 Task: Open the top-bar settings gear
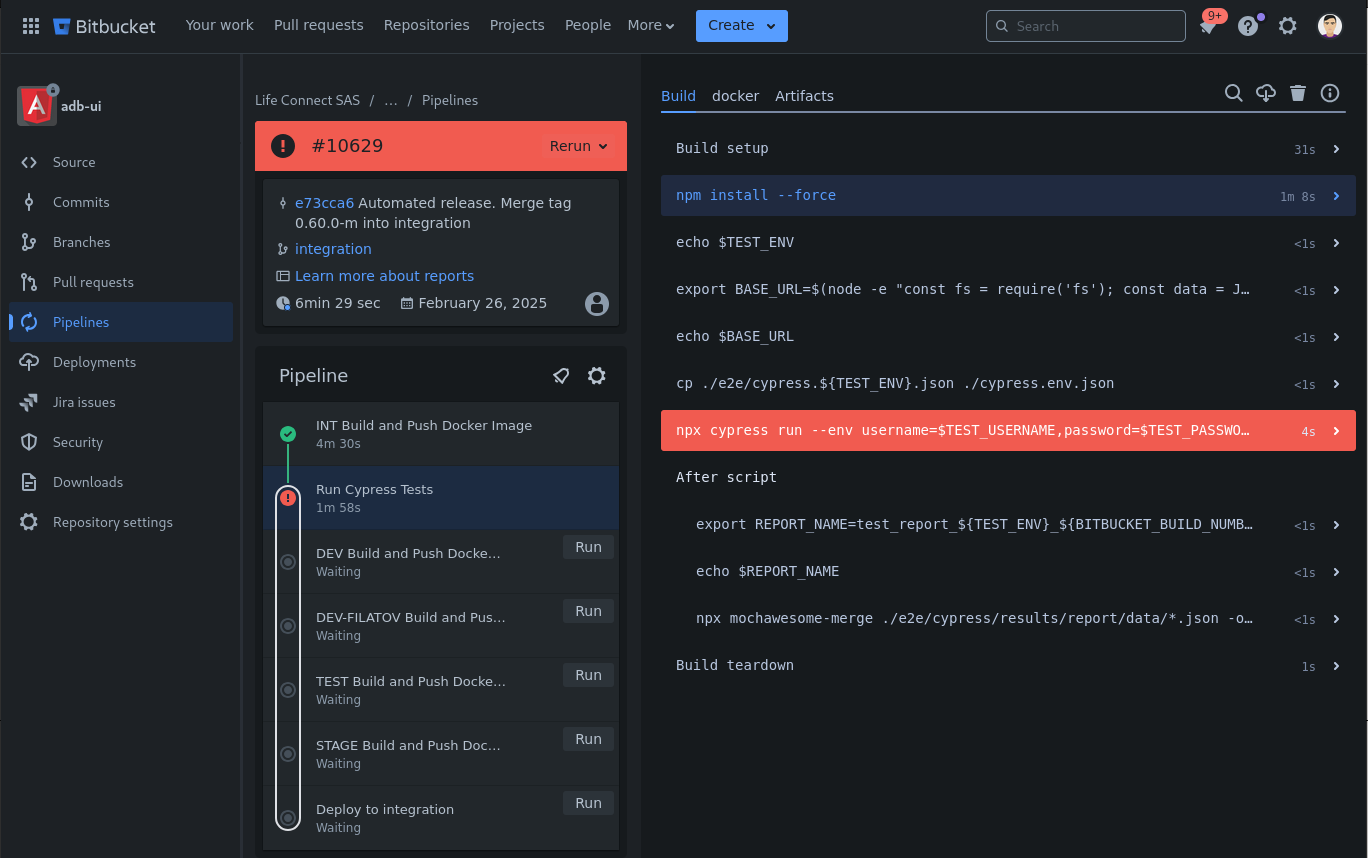click(1288, 26)
